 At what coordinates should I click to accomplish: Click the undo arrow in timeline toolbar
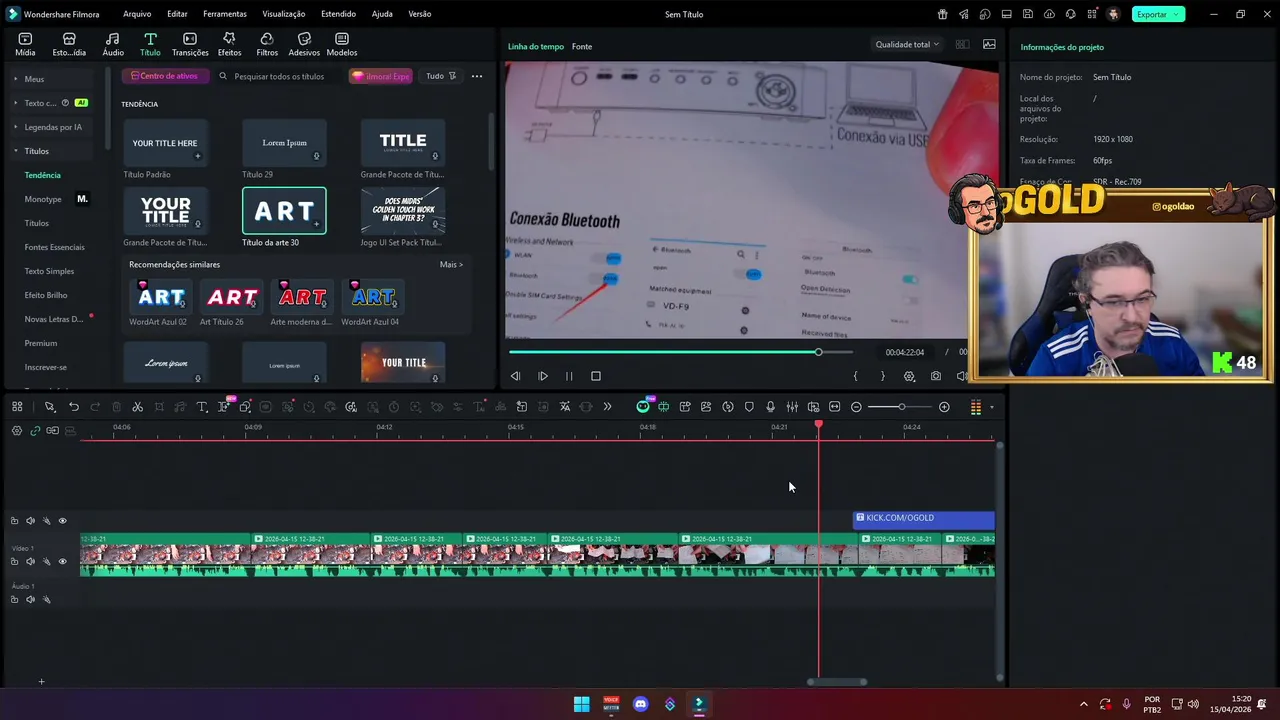coord(74,407)
